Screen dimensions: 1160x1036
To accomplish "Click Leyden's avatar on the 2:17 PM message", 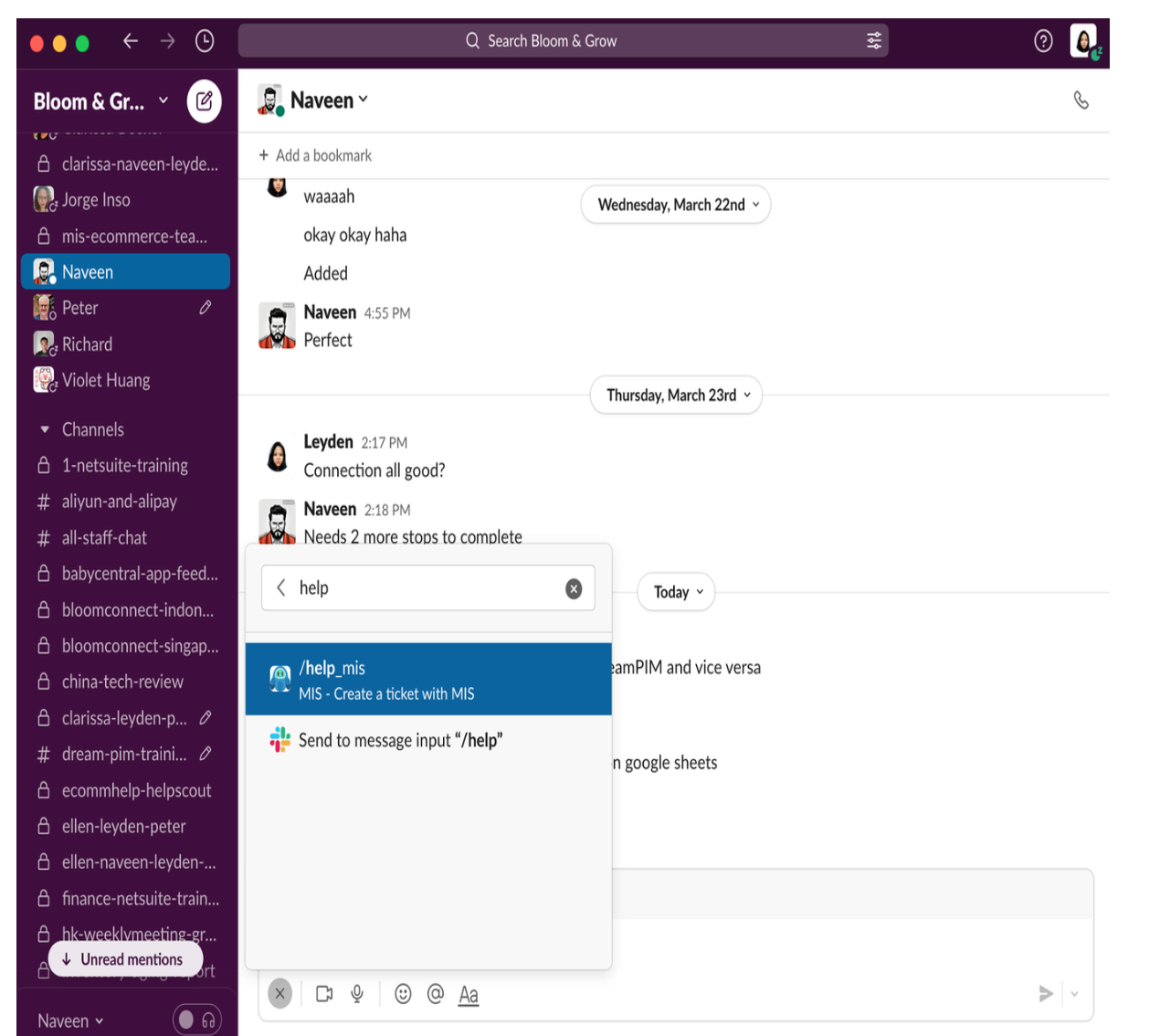I will pos(277,455).
